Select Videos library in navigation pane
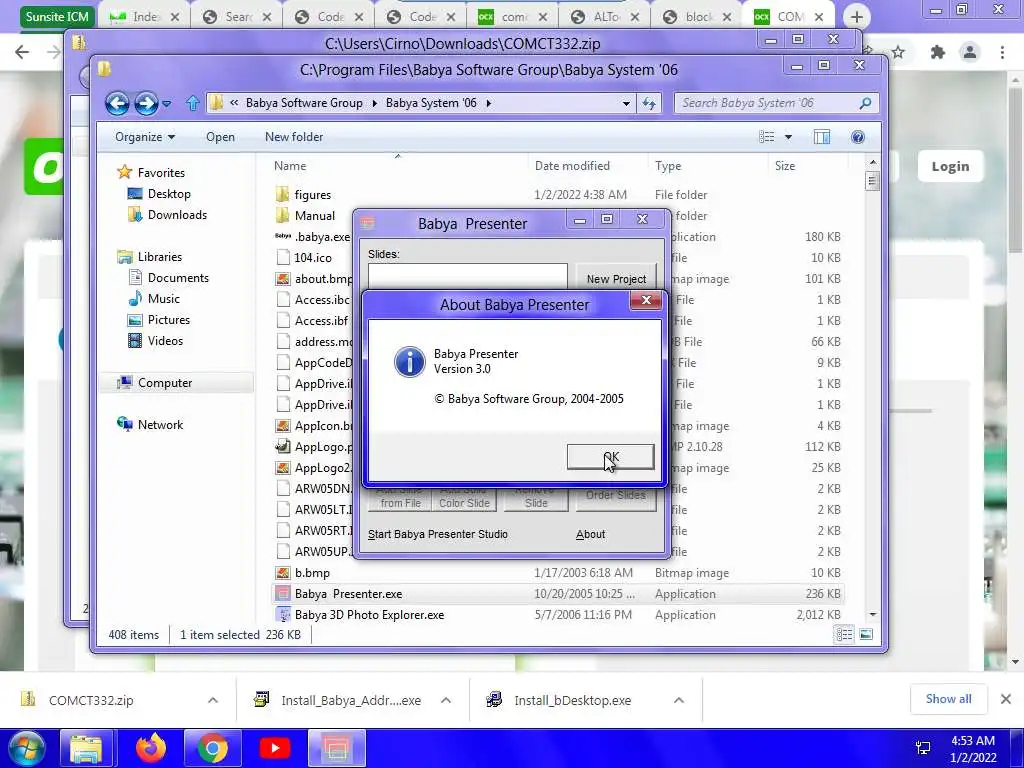Screen dimensions: 1024x768 165,341
